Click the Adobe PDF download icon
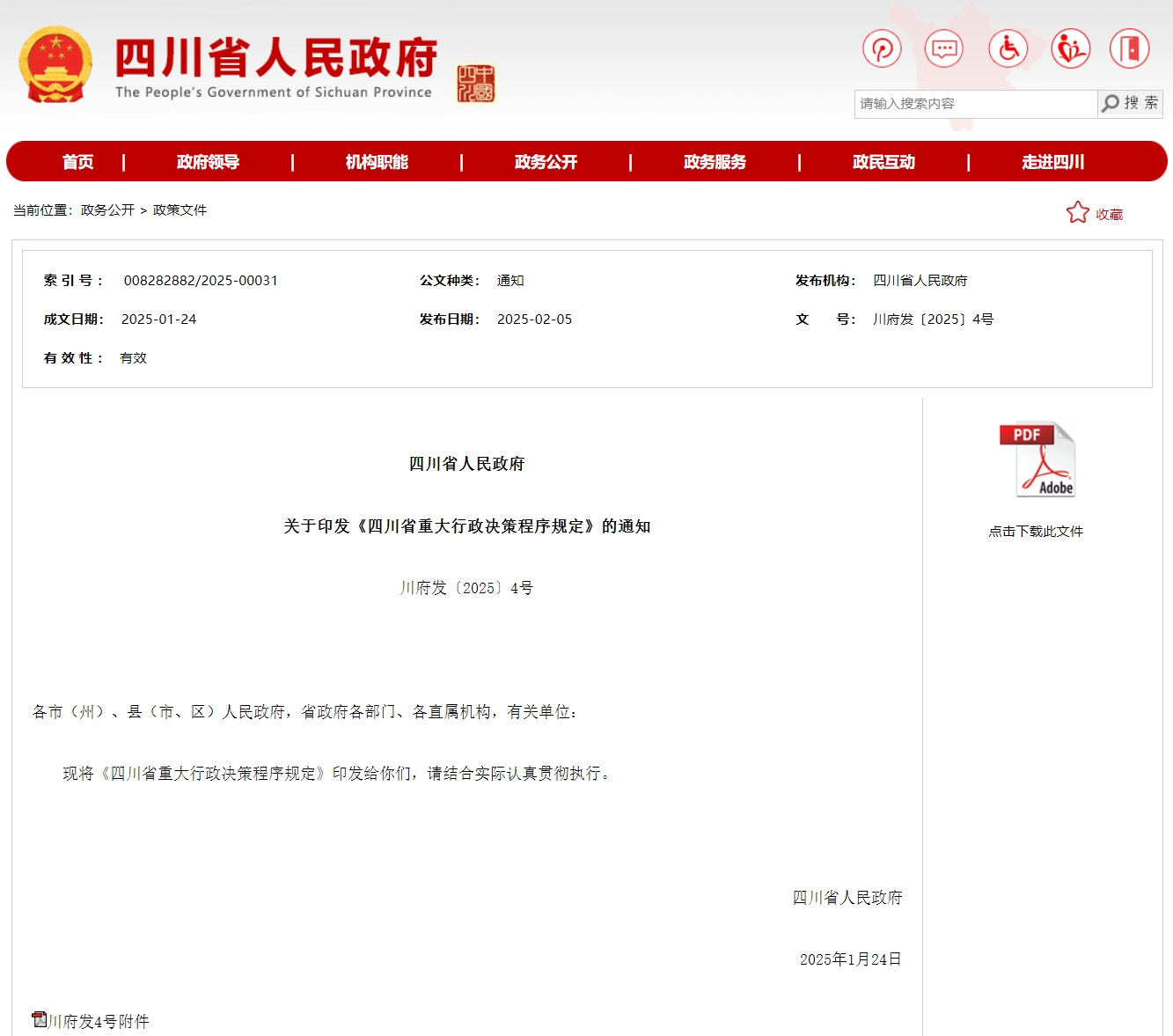Image resolution: width=1173 pixels, height=1036 pixels. (1037, 460)
